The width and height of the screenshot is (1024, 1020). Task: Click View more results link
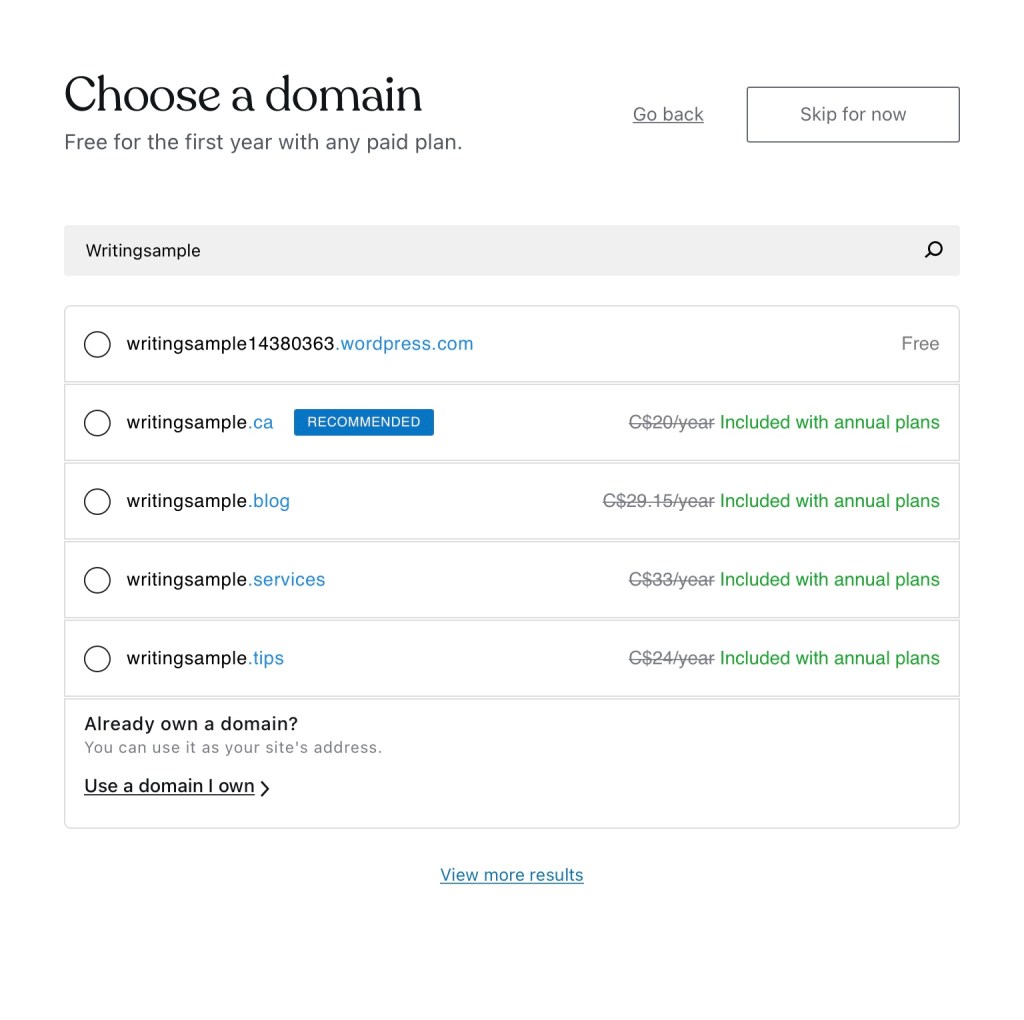[x=511, y=875]
